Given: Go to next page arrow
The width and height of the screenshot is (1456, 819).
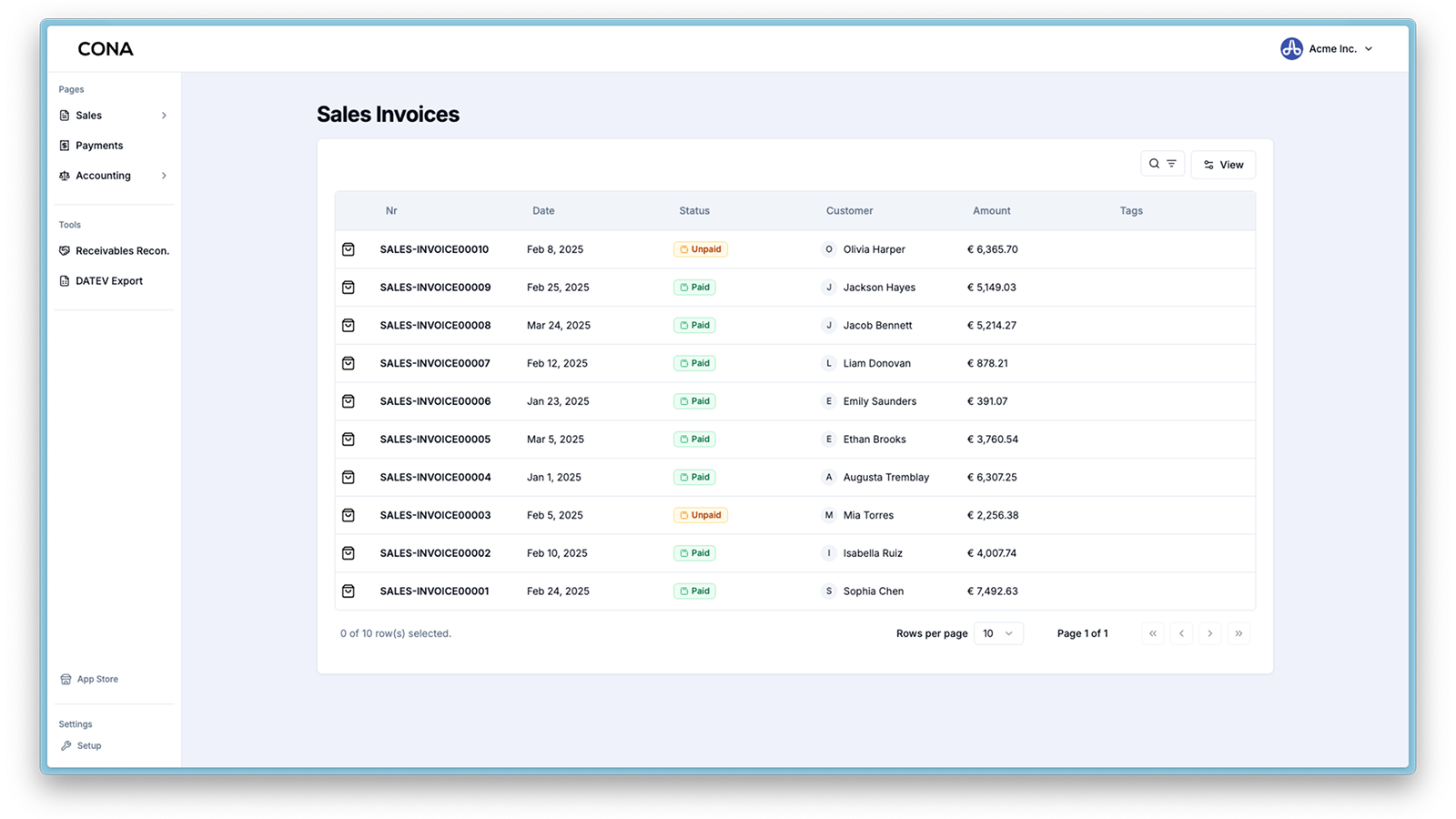Looking at the screenshot, I should [x=1210, y=633].
